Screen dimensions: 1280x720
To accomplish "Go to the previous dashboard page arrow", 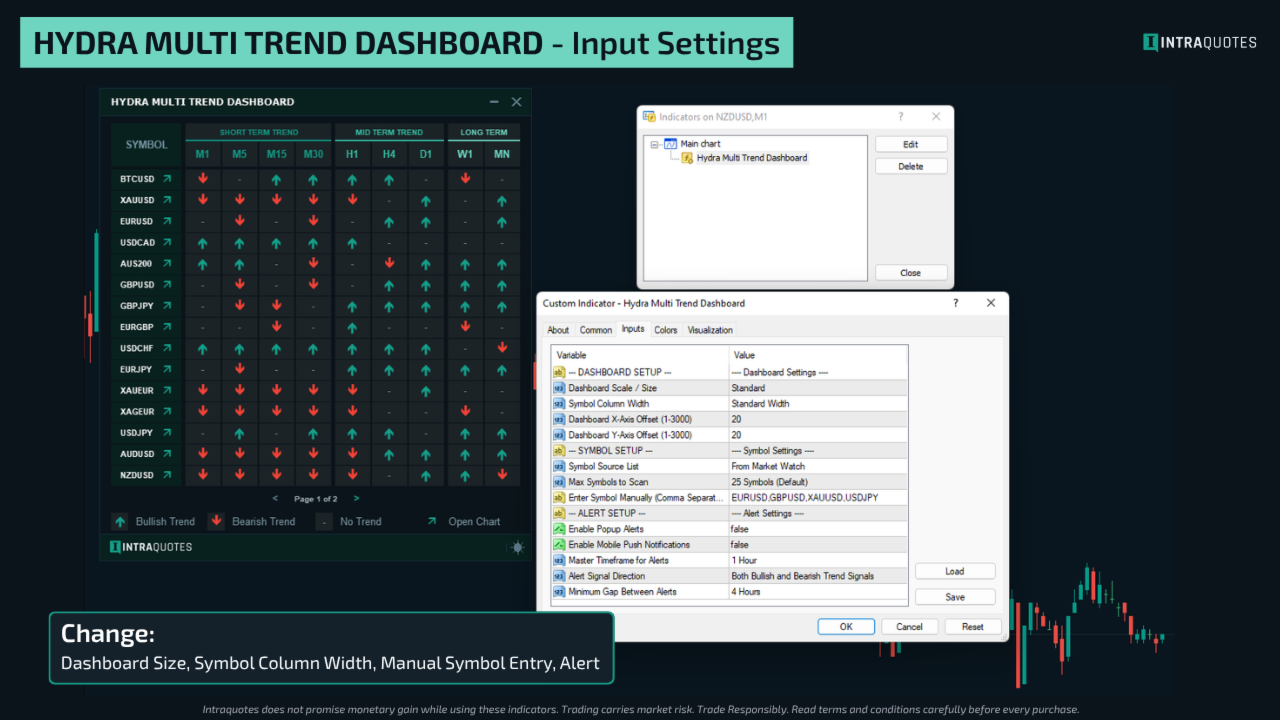I will [x=276, y=498].
